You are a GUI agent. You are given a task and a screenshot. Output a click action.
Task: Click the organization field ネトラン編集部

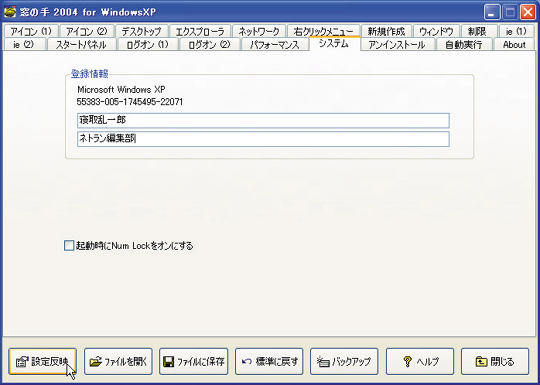point(263,139)
